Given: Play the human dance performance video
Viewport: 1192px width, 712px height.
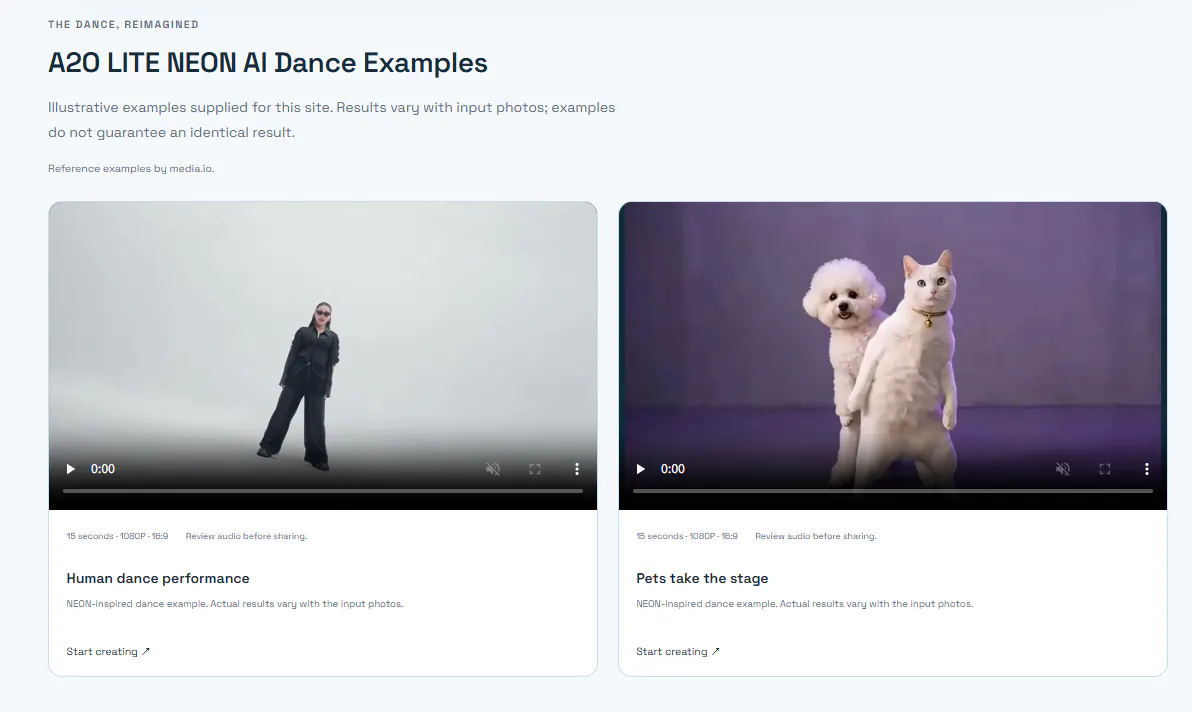Looking at the screenshot, I should (71, 469).
